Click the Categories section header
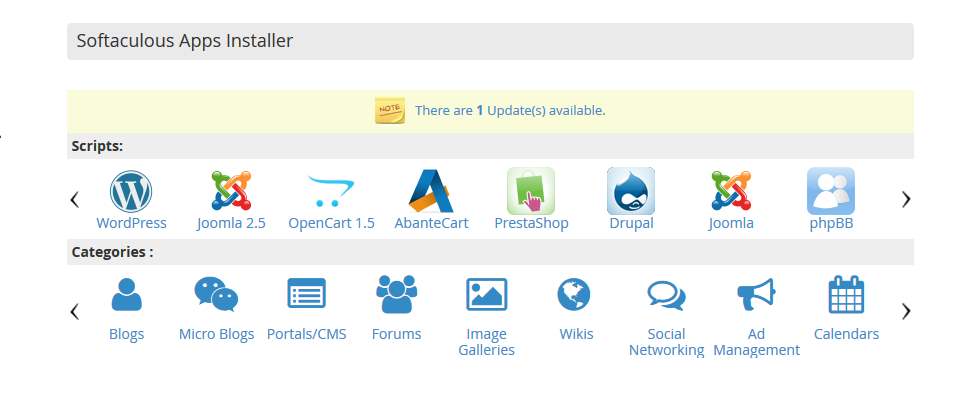The width and height of the screenshot is (980, 399). click(112, 252)
